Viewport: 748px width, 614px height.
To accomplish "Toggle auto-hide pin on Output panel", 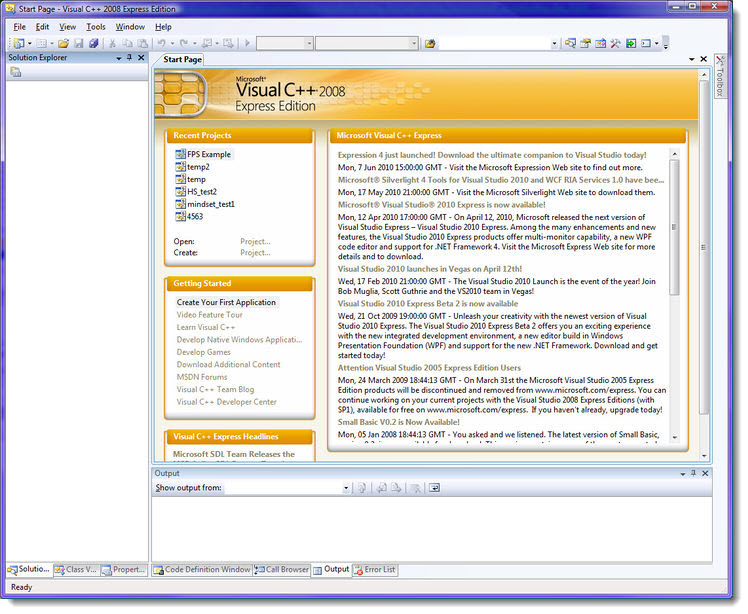I will coord(693,473).
